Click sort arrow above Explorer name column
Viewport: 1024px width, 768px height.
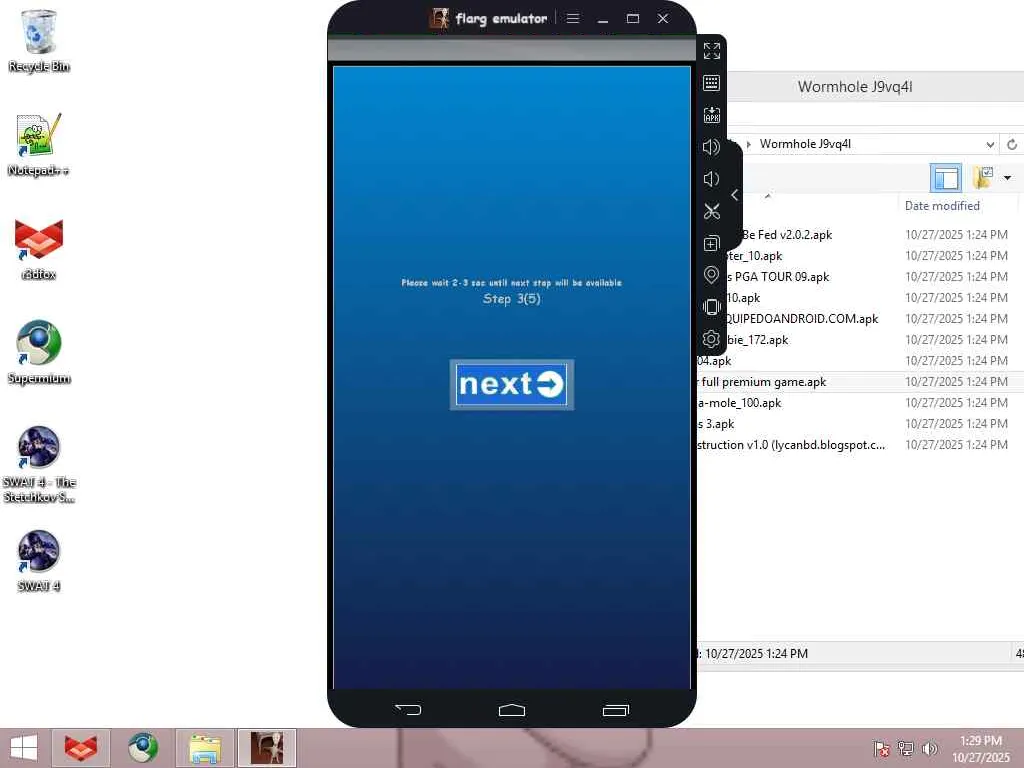(768, 195)
